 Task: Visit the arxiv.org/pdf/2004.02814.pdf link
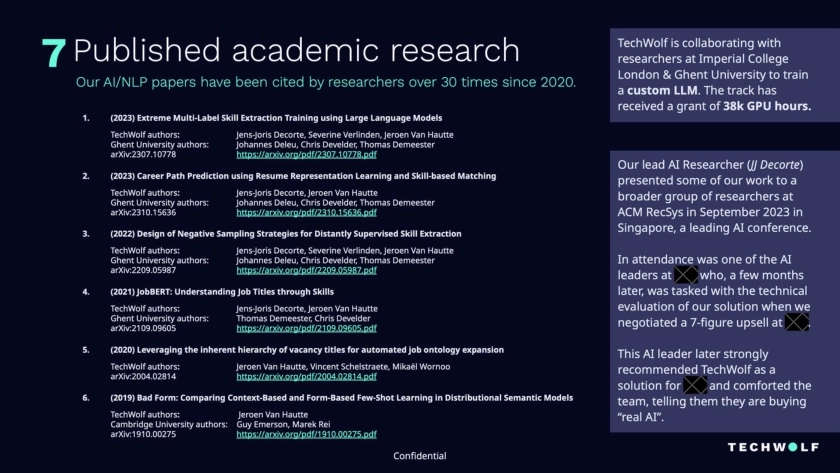pyautogui.click(x=306, y=377)
